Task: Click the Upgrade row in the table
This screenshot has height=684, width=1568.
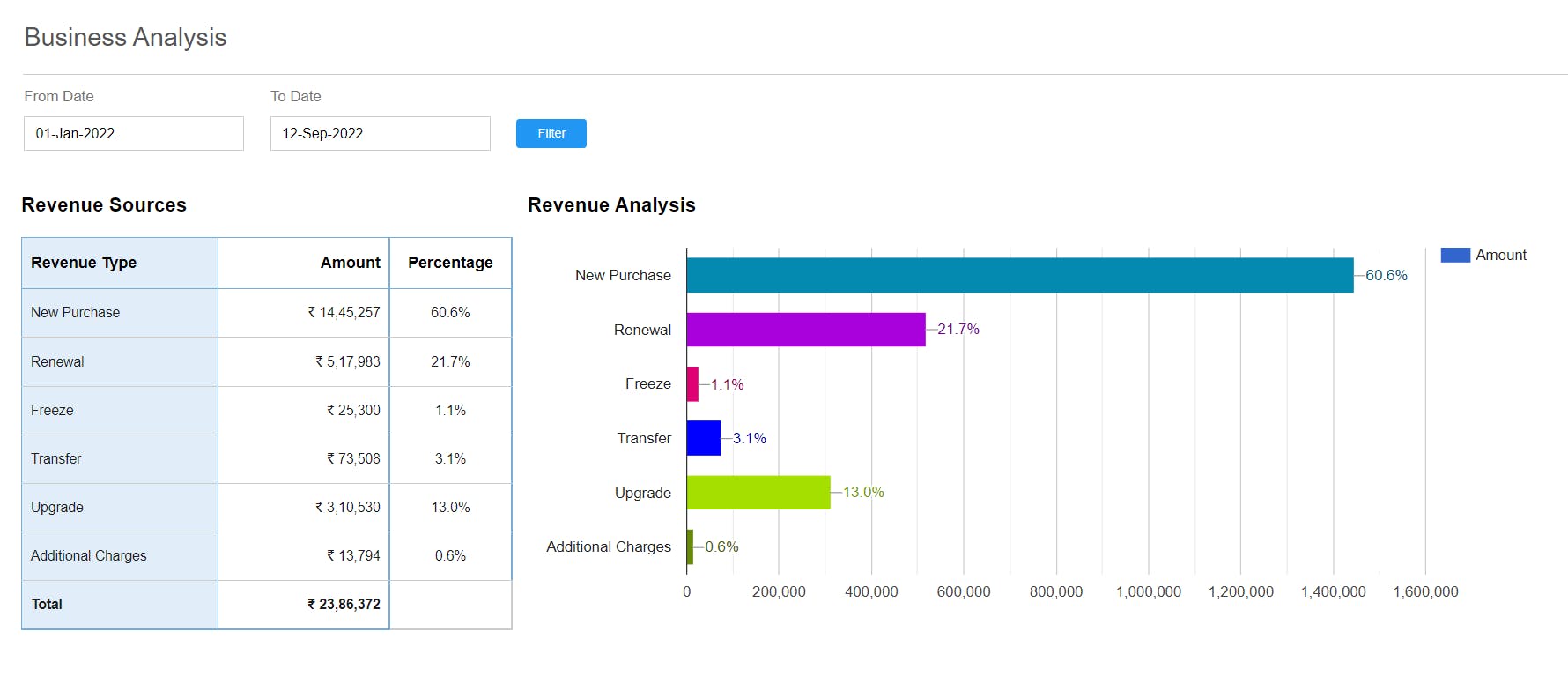Action: pyautogui.click(x=267, y=508)
